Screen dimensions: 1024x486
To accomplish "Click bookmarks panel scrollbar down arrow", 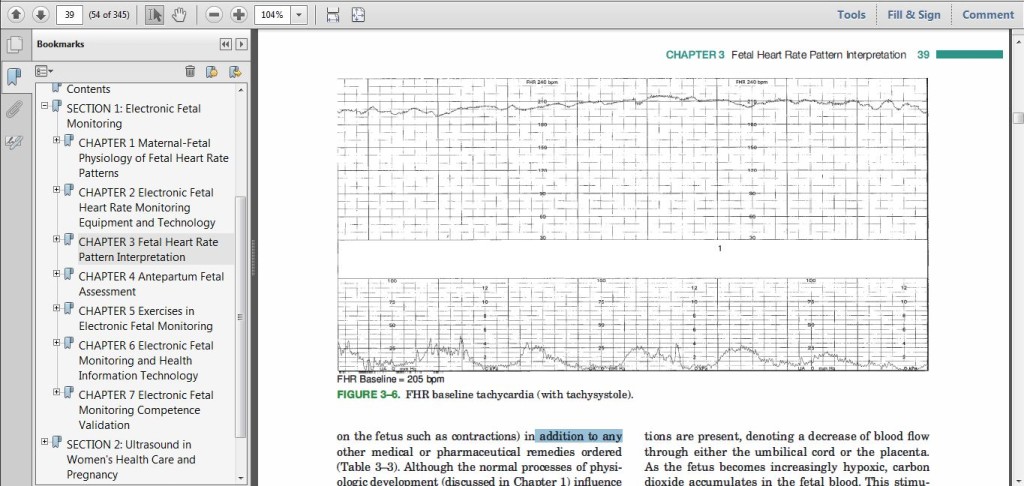I will pyautogui.click(x=241, y=478).
